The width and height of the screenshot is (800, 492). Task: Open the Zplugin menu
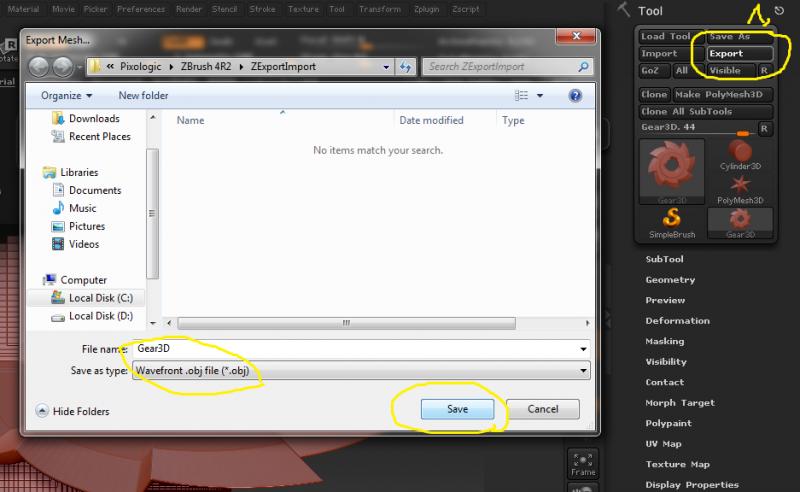click(x=427, y=9)
